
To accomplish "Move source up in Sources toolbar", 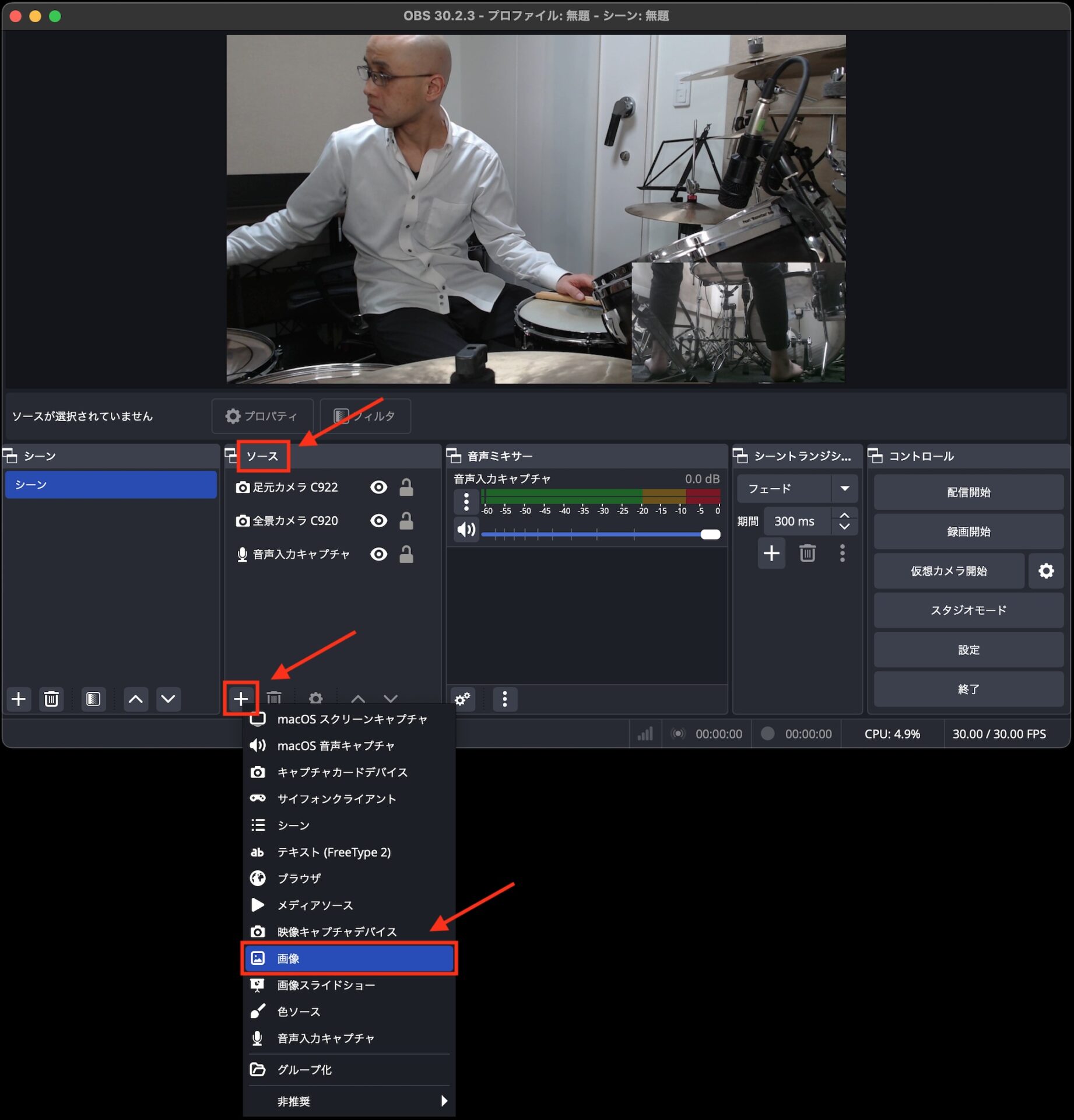I will (358, 698).
